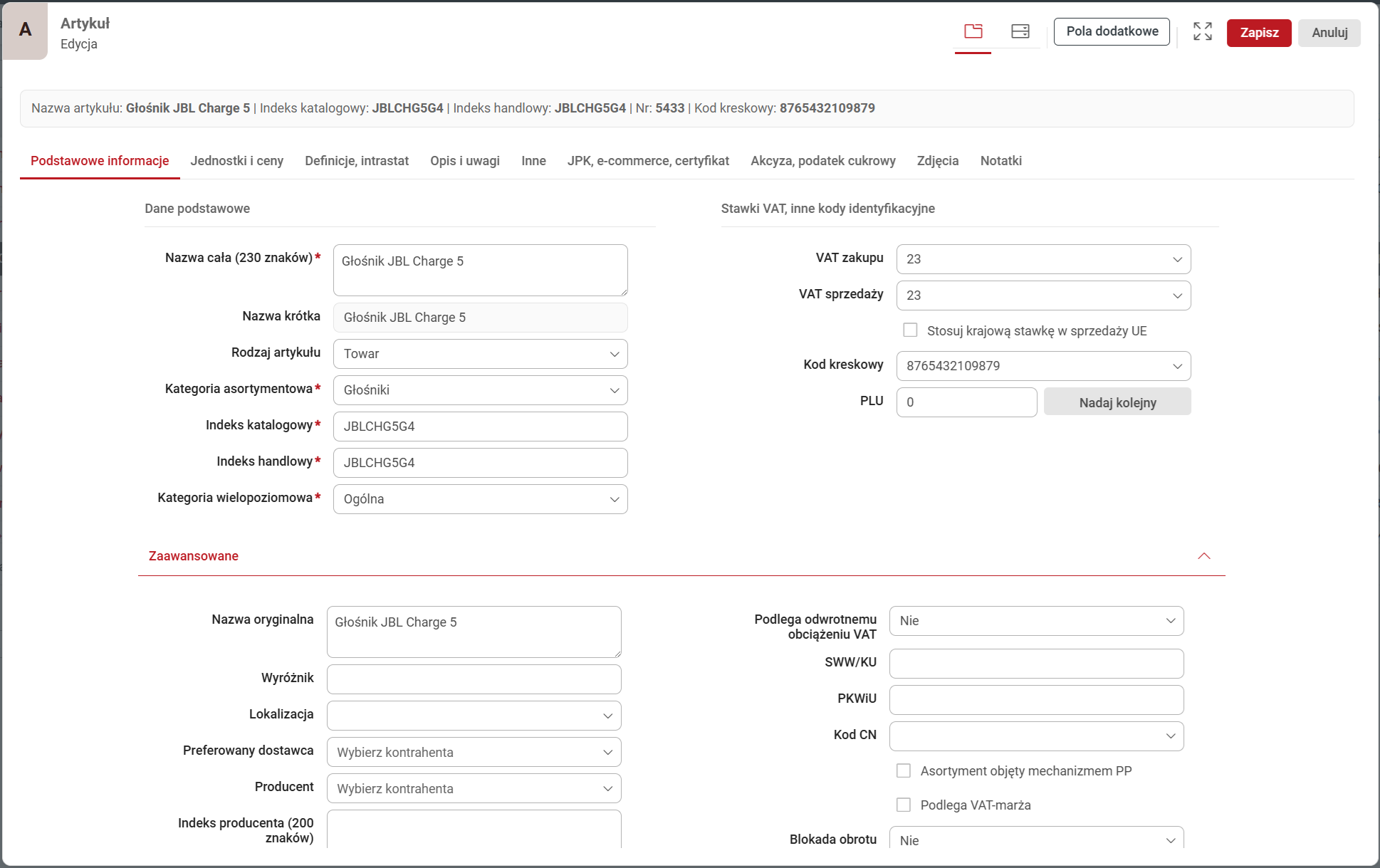Click the article 'A' avatar icon

point(25,30)
